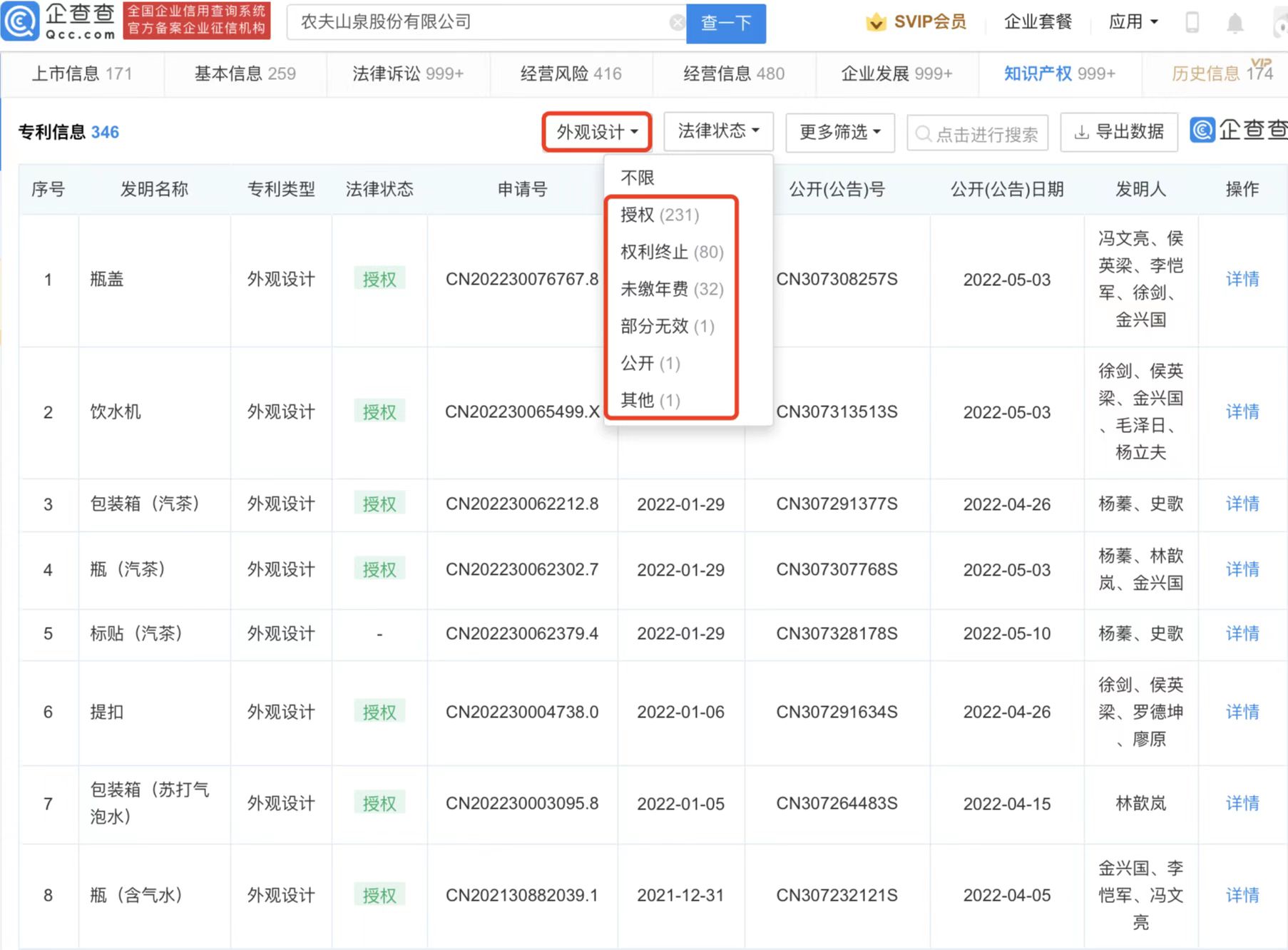
Task: Select 公开 (1) filter option
Action: (x=650, y=363)
